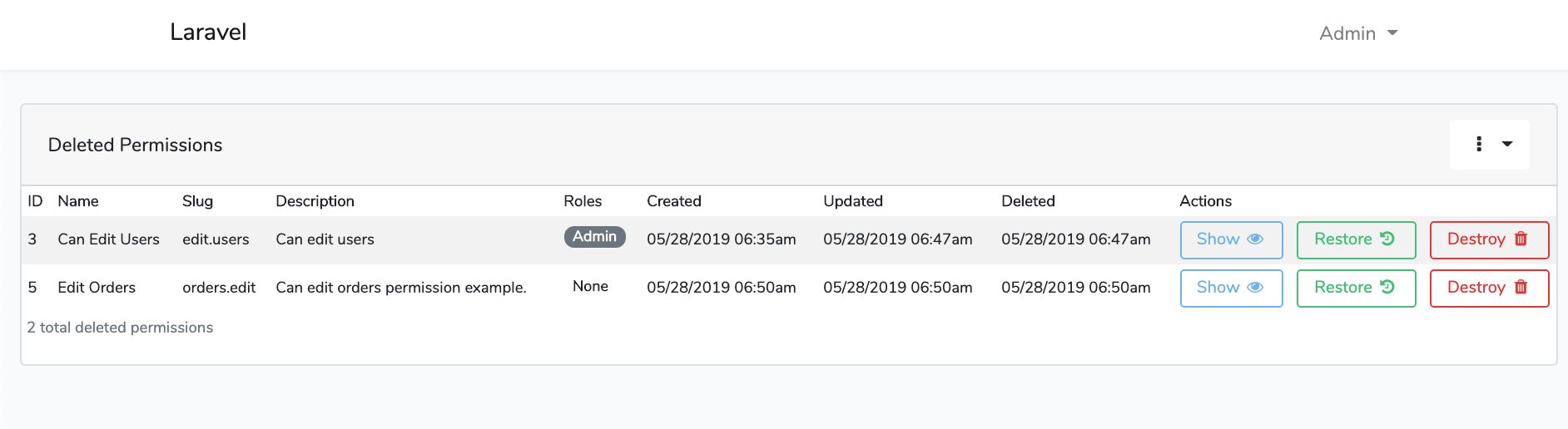This screenshot has width=1568, height=429.
Task: Go to the Laravel home link
Action: tap(208, 32)
